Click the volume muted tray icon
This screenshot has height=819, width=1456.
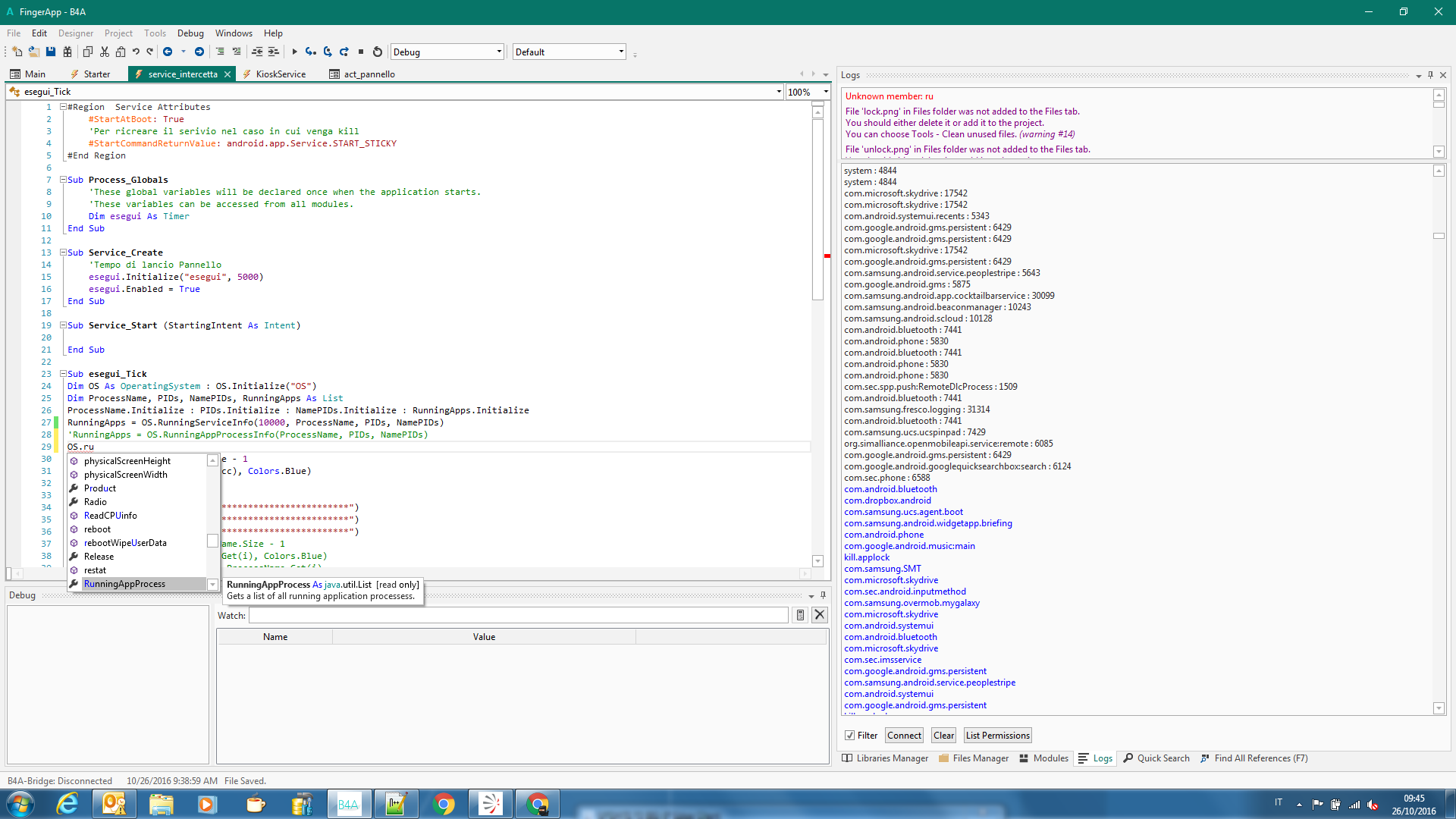click(x=1373, y=805)
